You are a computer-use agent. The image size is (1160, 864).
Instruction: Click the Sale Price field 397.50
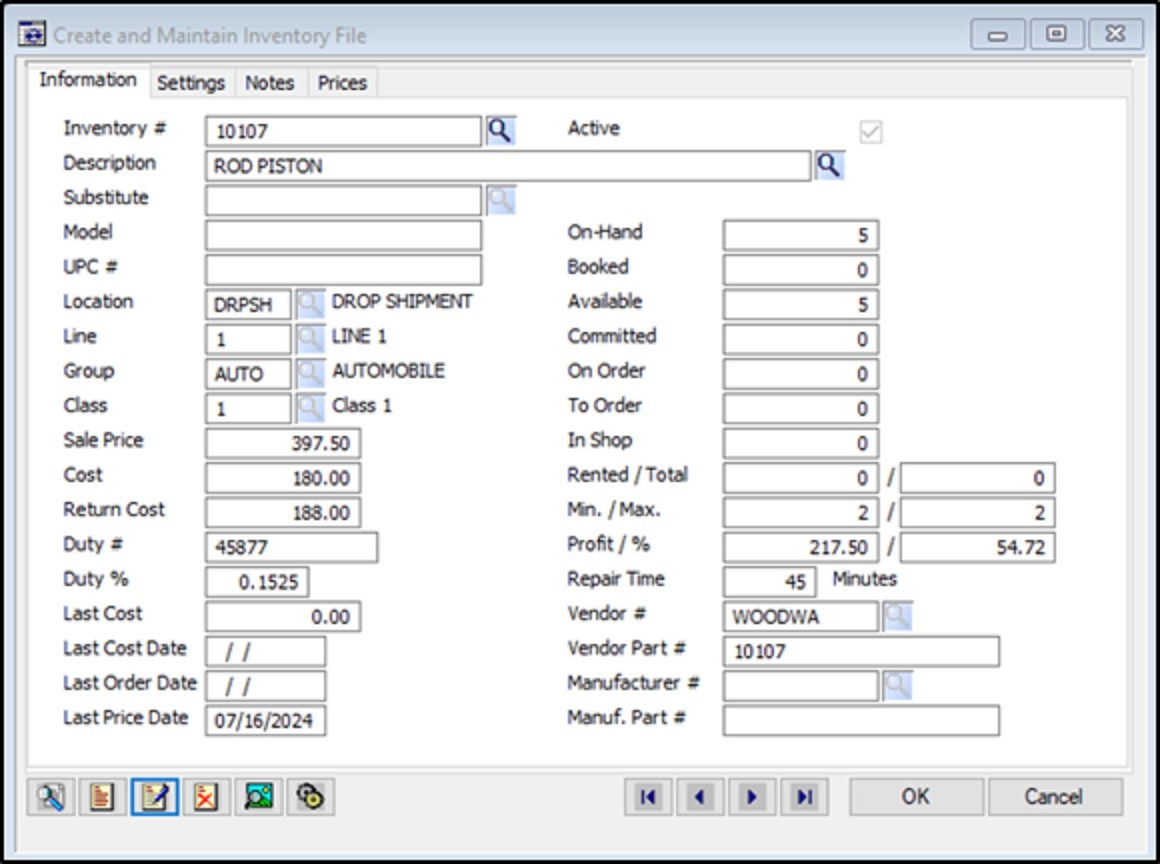click(x=283, y=443)
